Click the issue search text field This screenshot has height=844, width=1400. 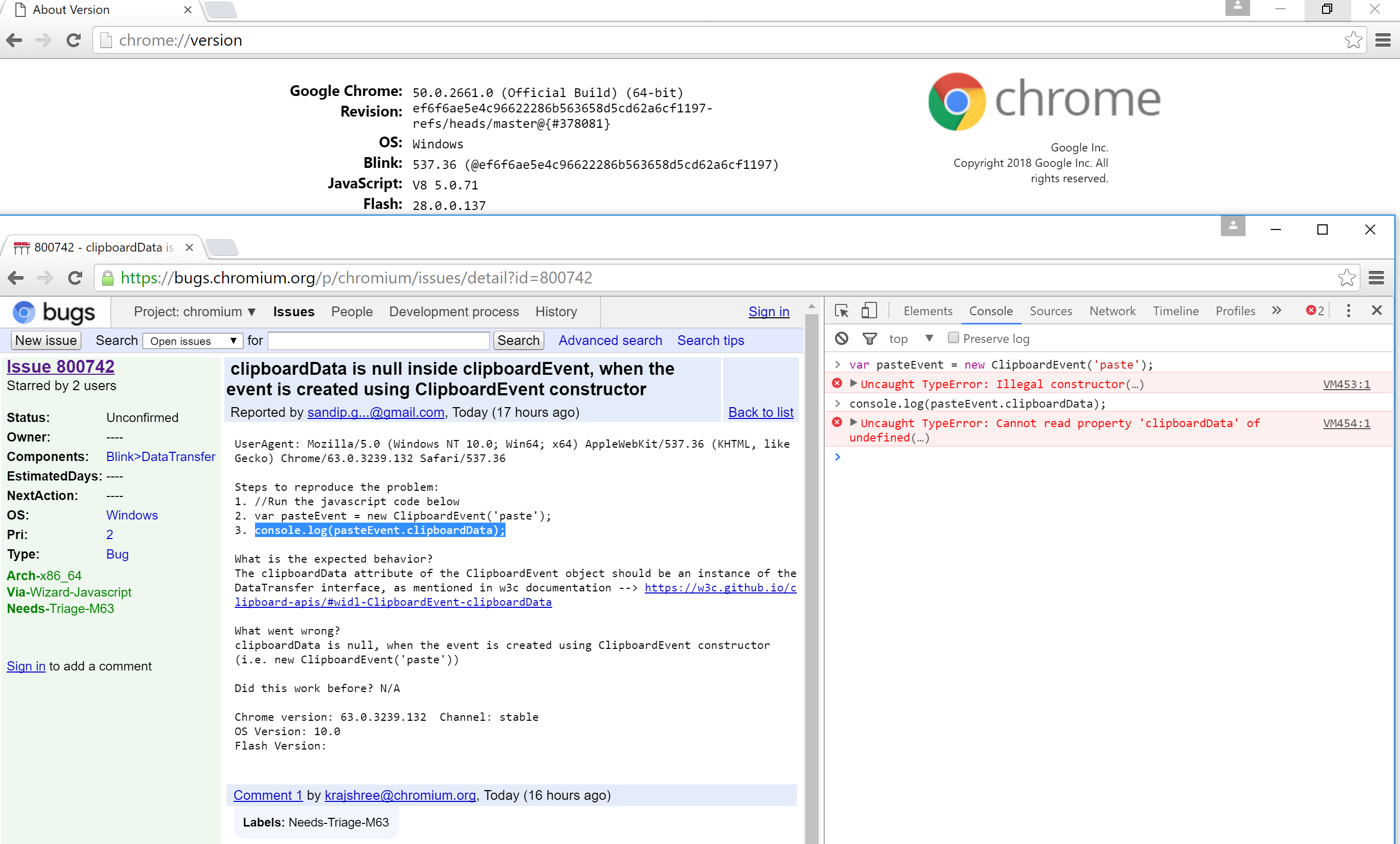[378, 340]
